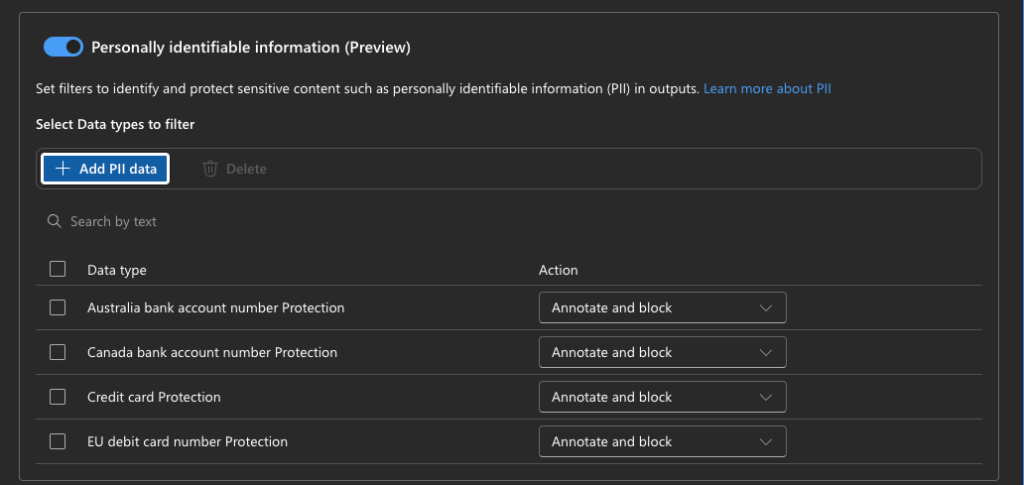Expand the Canada bank account action dropdown
Image resolution: width=1024 pixels, height=485 pixels.
[662, 352]
